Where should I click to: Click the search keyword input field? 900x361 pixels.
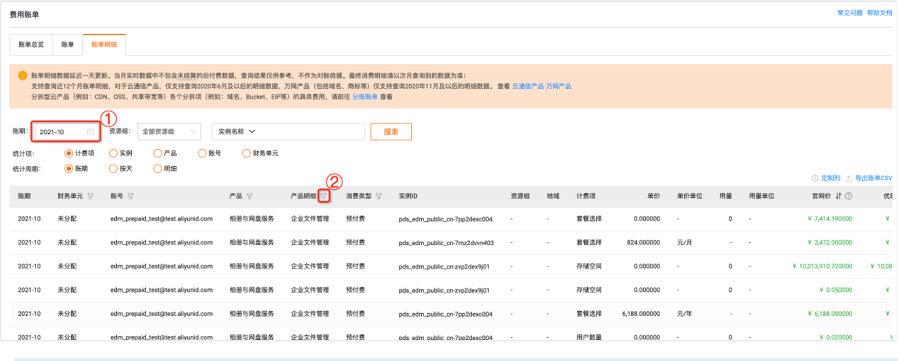313,131
